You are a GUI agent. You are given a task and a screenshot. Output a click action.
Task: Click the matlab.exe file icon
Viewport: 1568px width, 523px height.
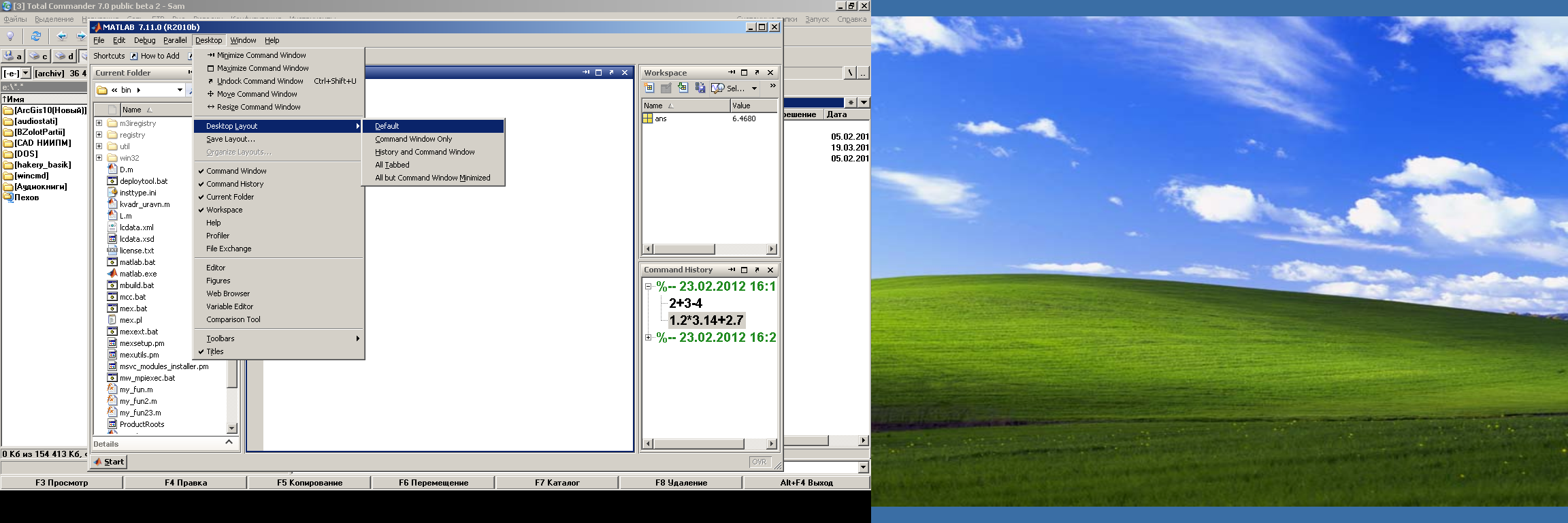[112, 274]
